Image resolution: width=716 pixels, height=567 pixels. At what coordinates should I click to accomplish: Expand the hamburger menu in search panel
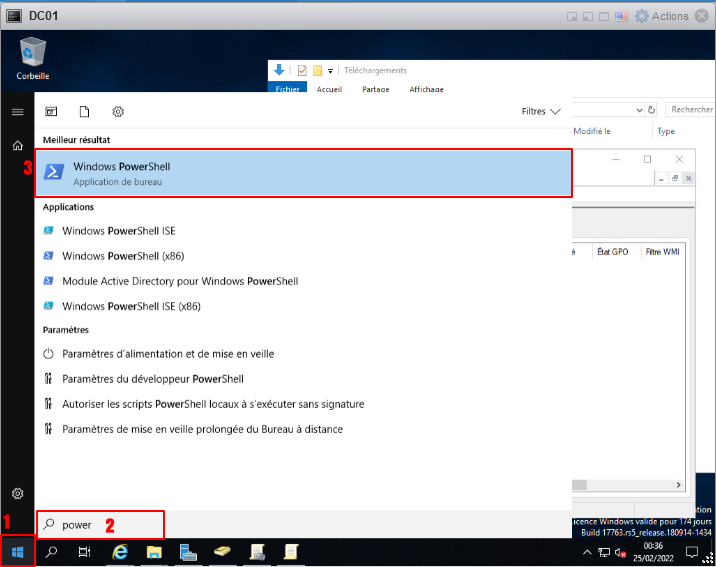coord(17,111)
